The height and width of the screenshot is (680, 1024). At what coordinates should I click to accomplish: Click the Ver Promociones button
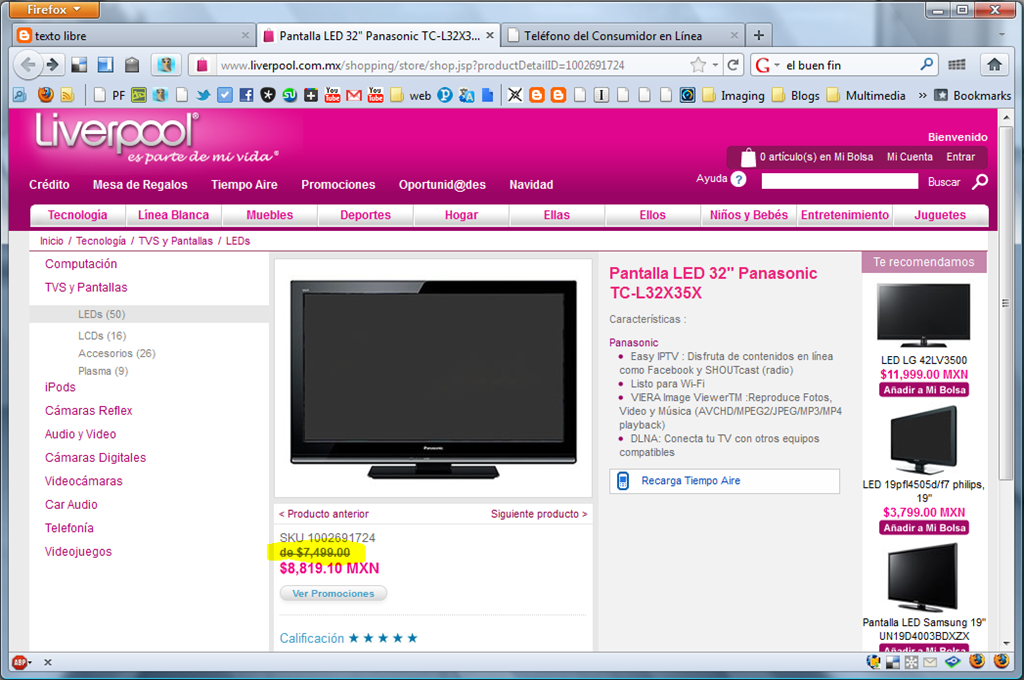pos(333,593)
